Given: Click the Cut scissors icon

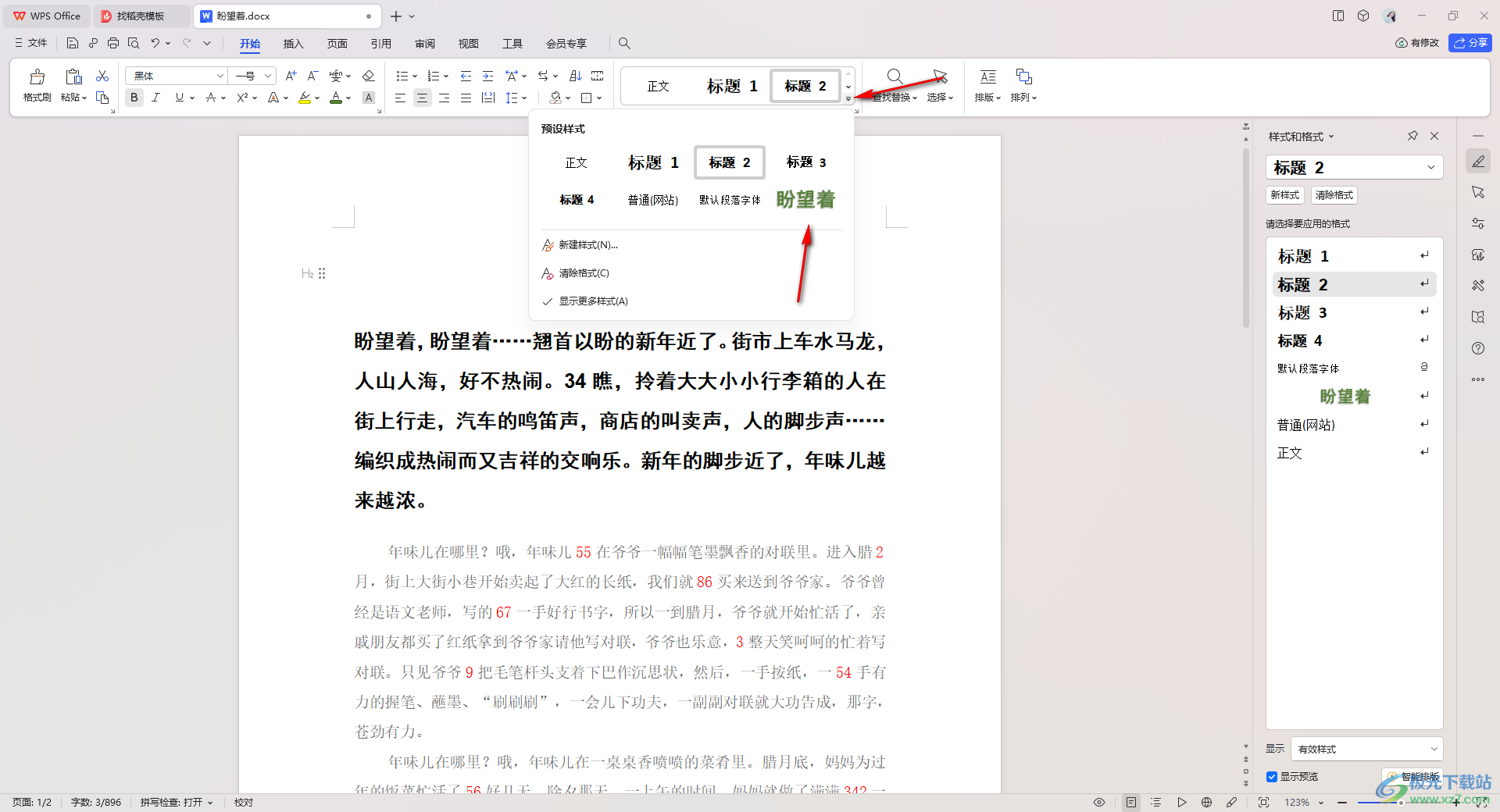Looking at the screenshot, I should point(102,76).
